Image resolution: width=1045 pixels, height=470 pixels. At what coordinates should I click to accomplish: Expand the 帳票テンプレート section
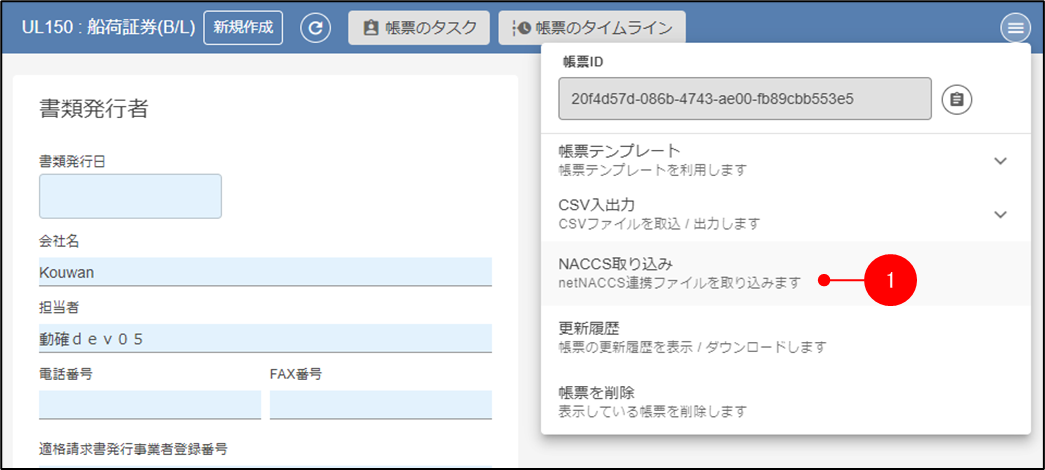click(1000, 160)
